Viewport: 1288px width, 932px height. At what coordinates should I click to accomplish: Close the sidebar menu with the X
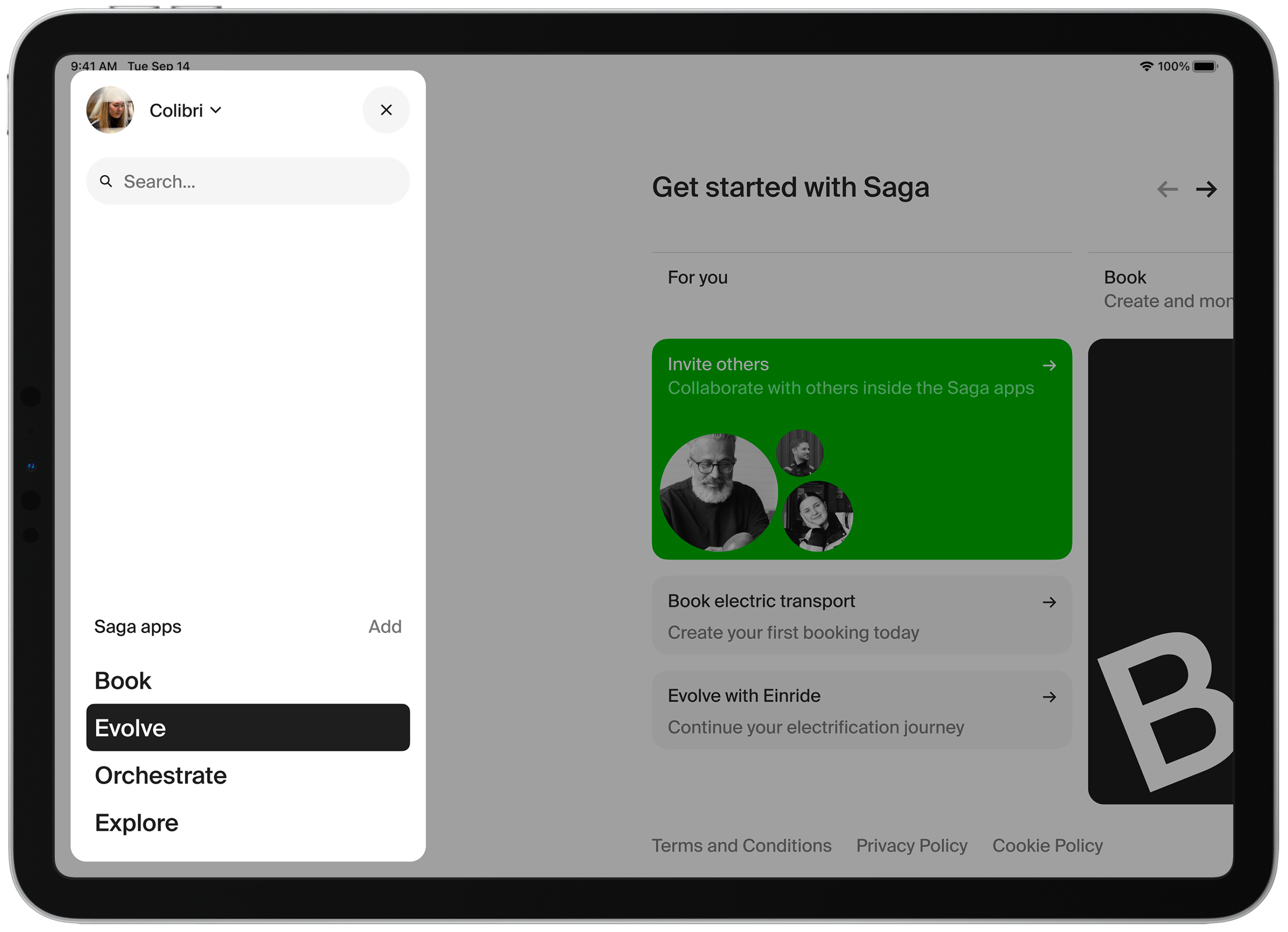point(386,110)
